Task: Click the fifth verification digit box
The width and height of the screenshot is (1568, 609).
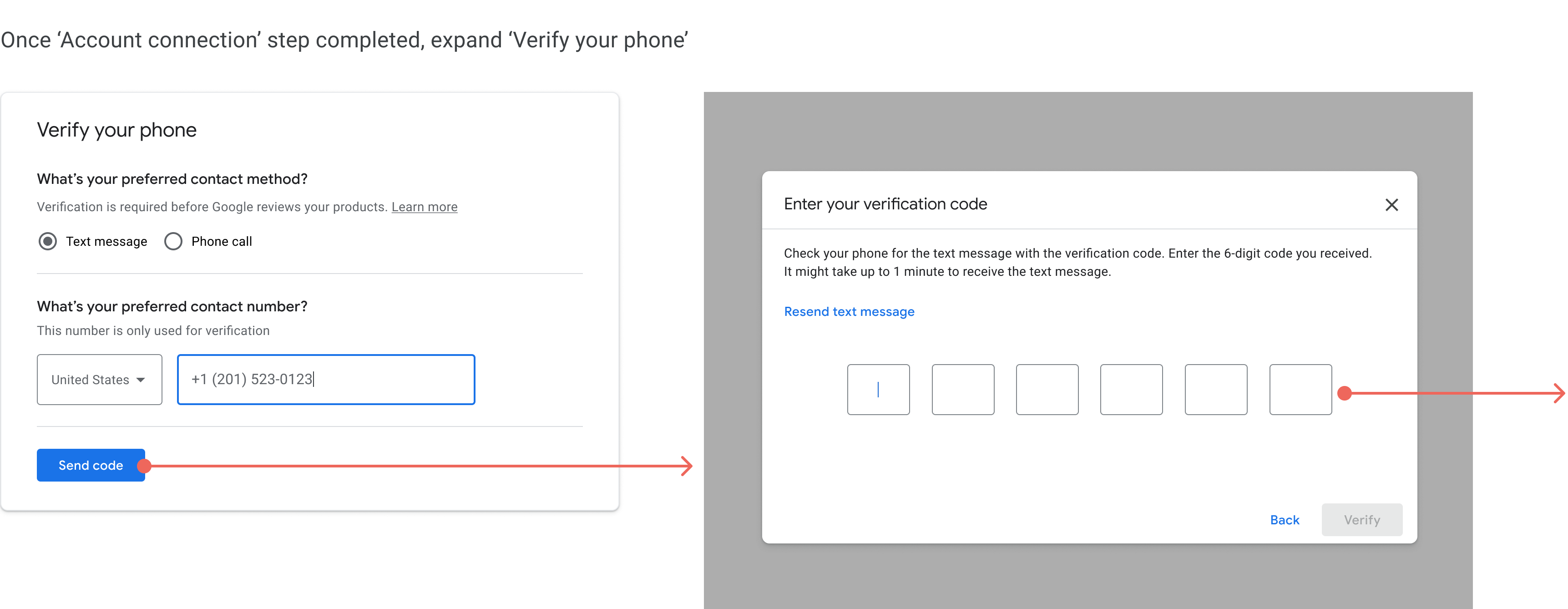Action: (1215, 390)
